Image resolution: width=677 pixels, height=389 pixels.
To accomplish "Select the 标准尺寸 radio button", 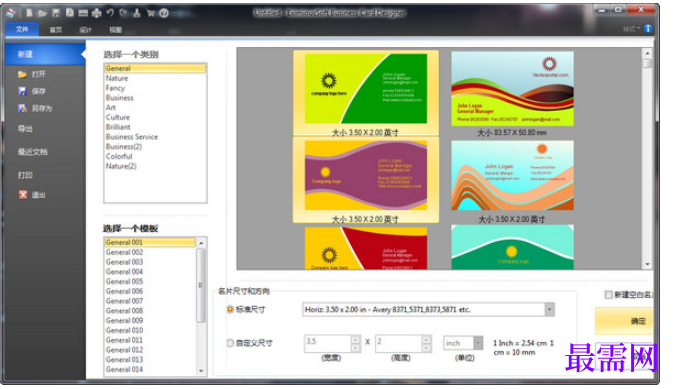I will [x=230, y=309].
